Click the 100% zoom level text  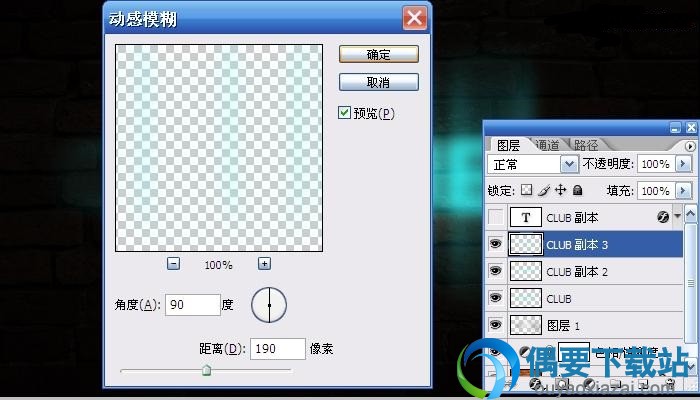coord(218,265)
